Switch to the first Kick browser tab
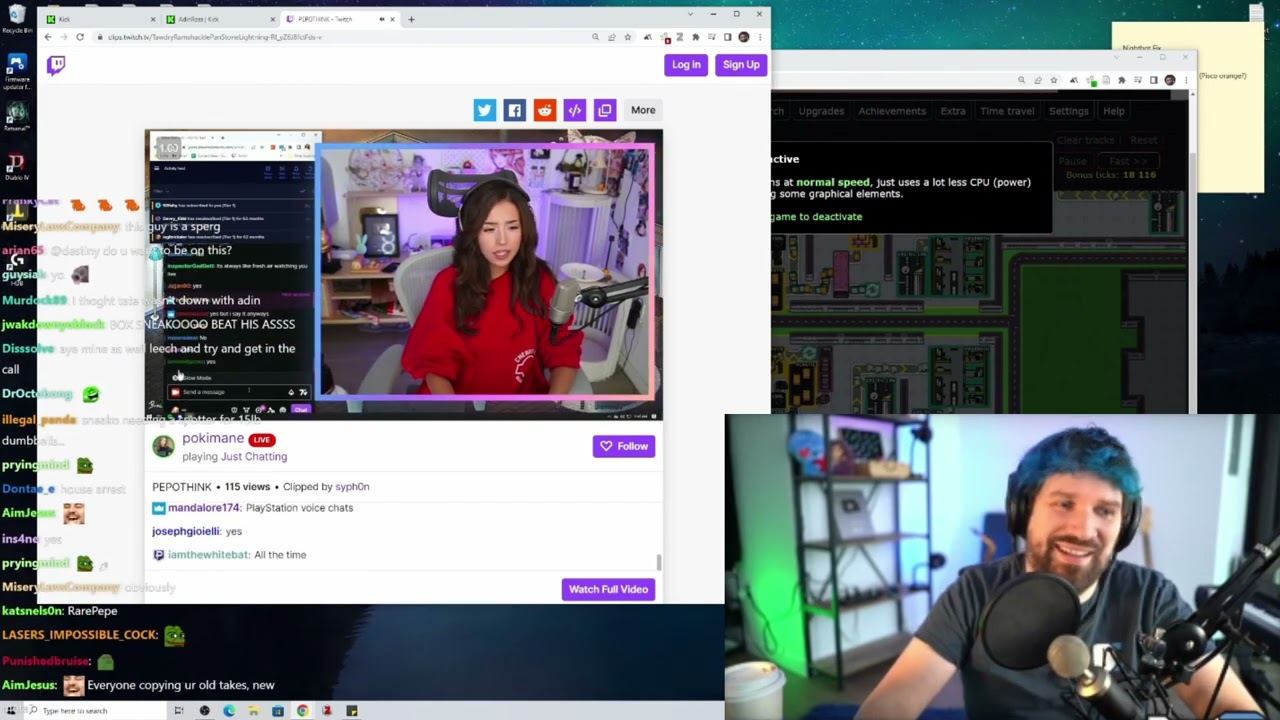The width and height of the screenshot is (1280, 720). coord(101,19)
